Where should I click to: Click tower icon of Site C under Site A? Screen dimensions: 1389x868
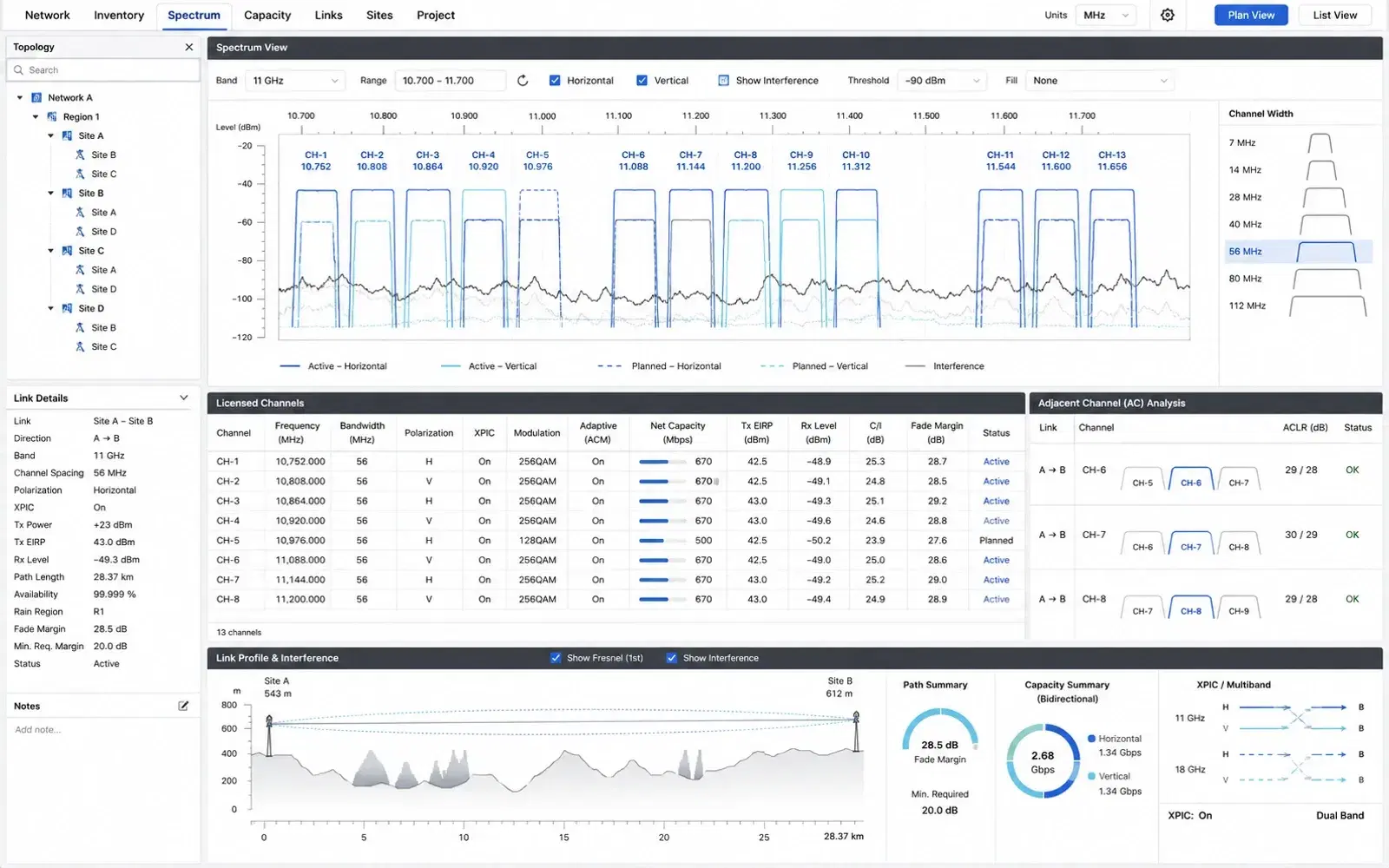pos(80,174)
